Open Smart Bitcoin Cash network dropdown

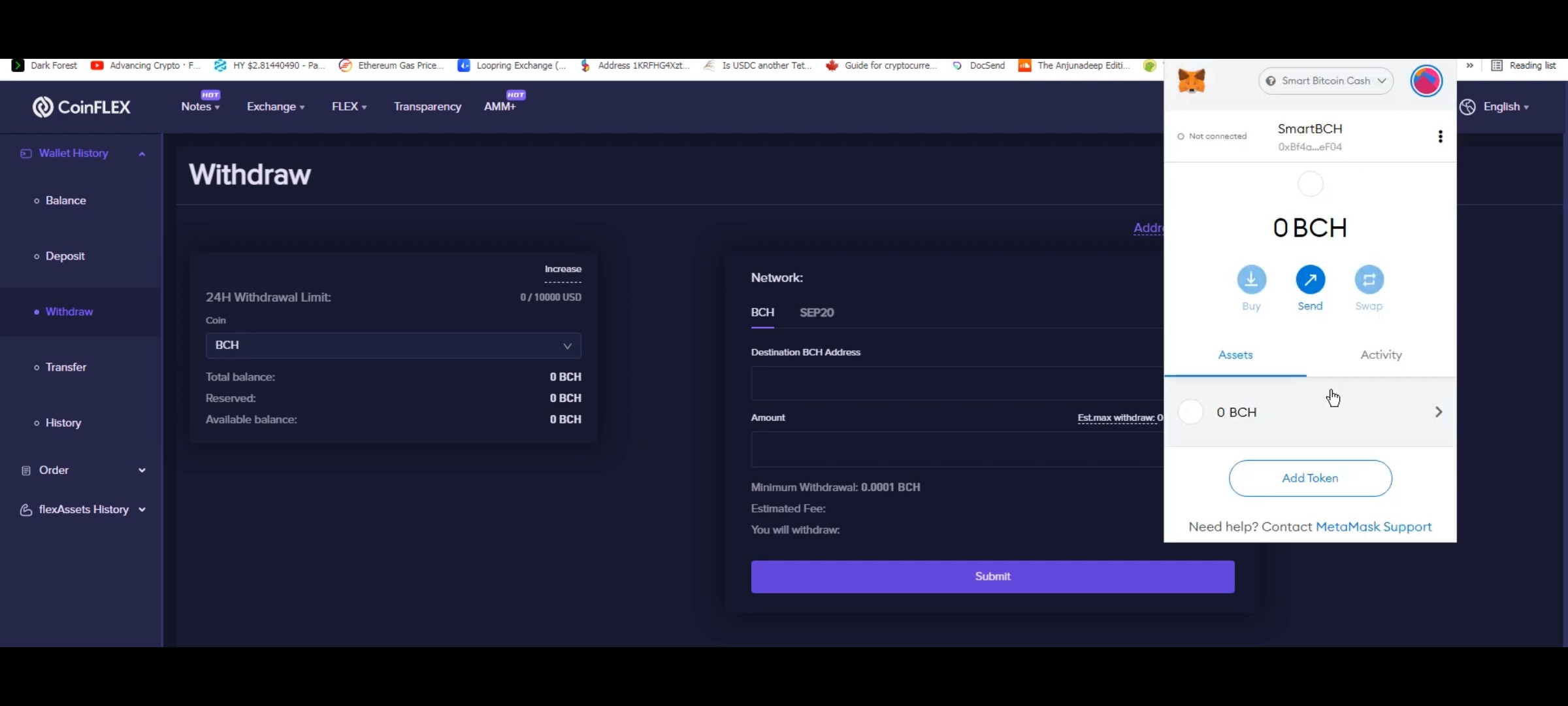point(1326,81)
